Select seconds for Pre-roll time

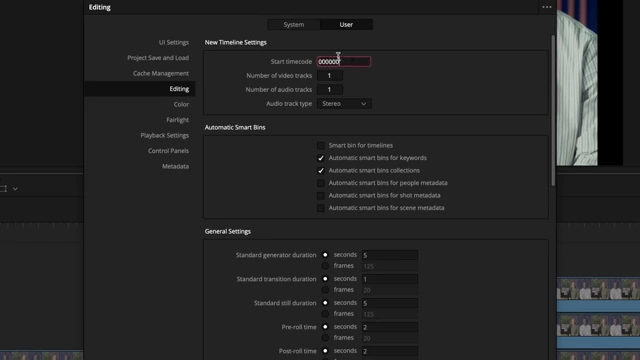[x=325, y=327]
